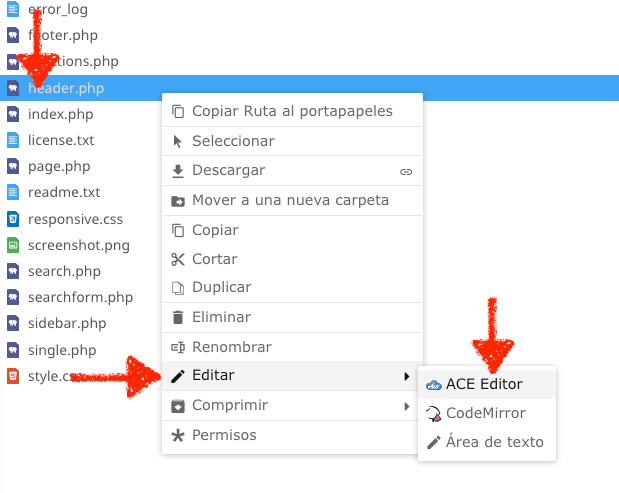Click the scissors icon next to Cortar

click(178, 259)
